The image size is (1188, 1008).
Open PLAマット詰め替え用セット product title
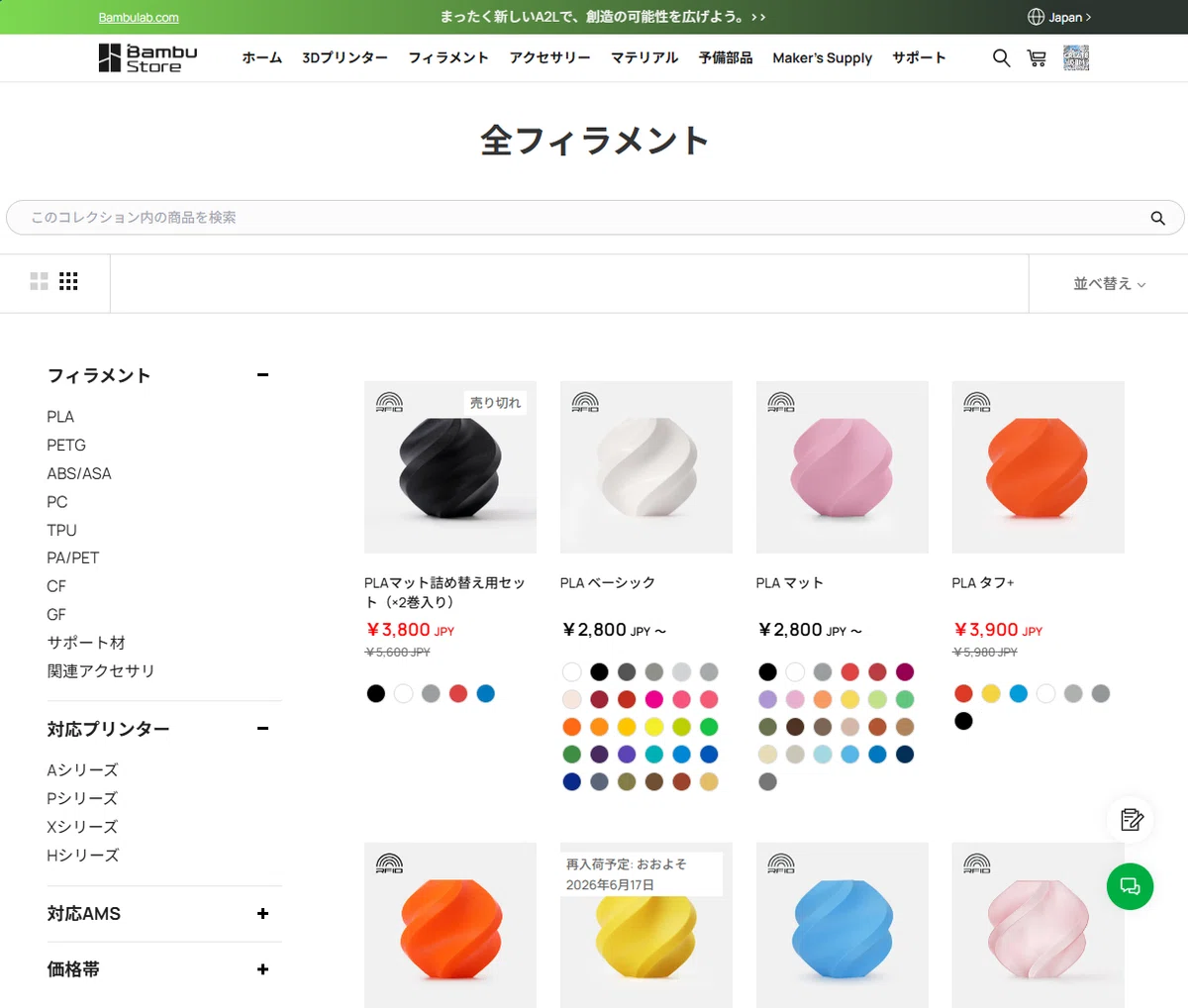pos(445,592)
